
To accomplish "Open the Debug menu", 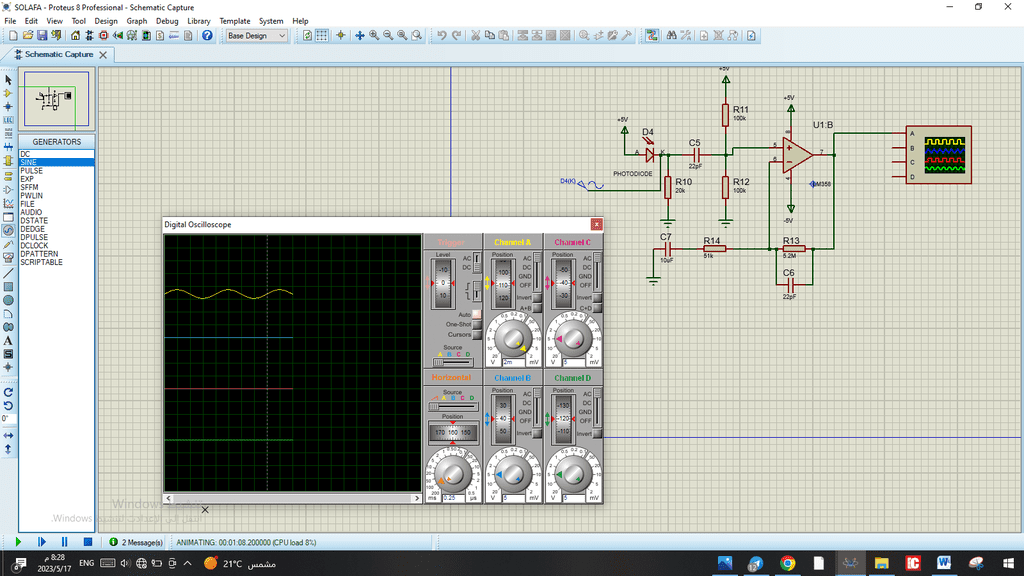I will pos(167,21).
